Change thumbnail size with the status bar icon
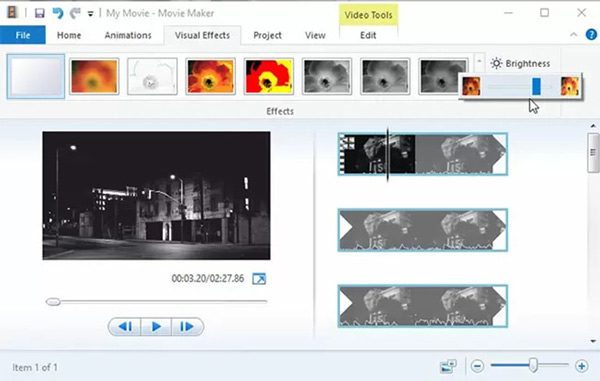600x381 pixels. [x=448, y=366]
